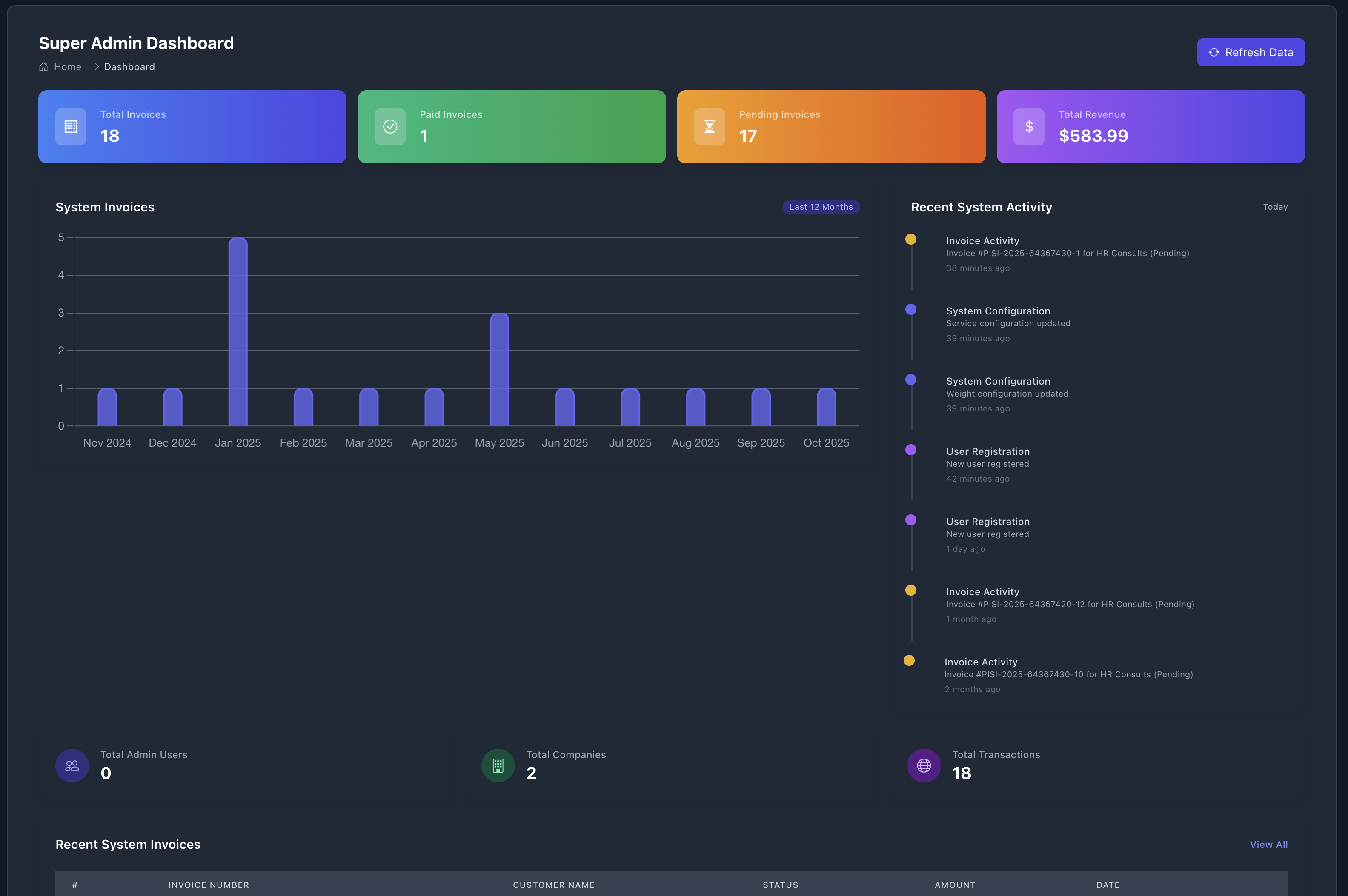Click the Total Revenue dollar icon

[1028, 126]
